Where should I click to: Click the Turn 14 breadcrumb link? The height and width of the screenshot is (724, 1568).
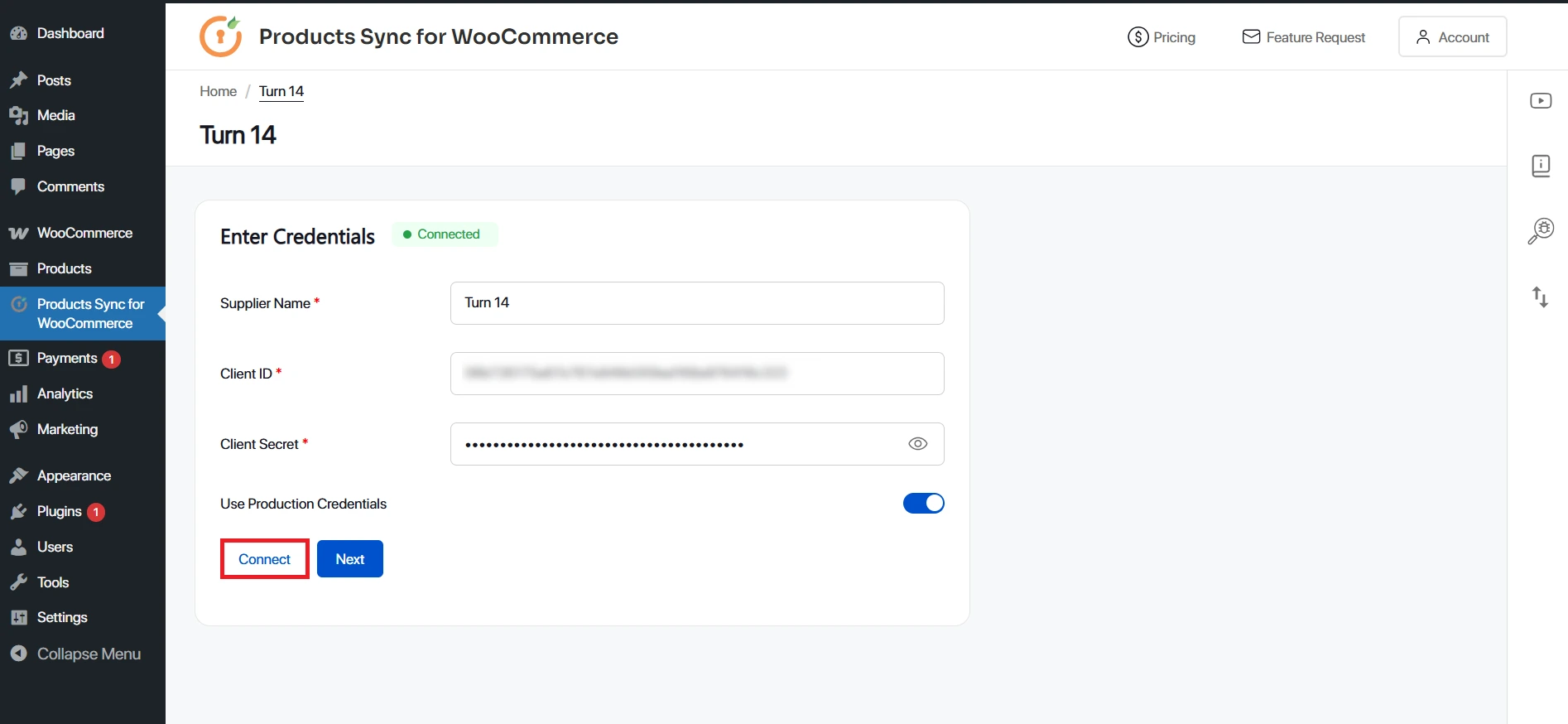point(281,91)
